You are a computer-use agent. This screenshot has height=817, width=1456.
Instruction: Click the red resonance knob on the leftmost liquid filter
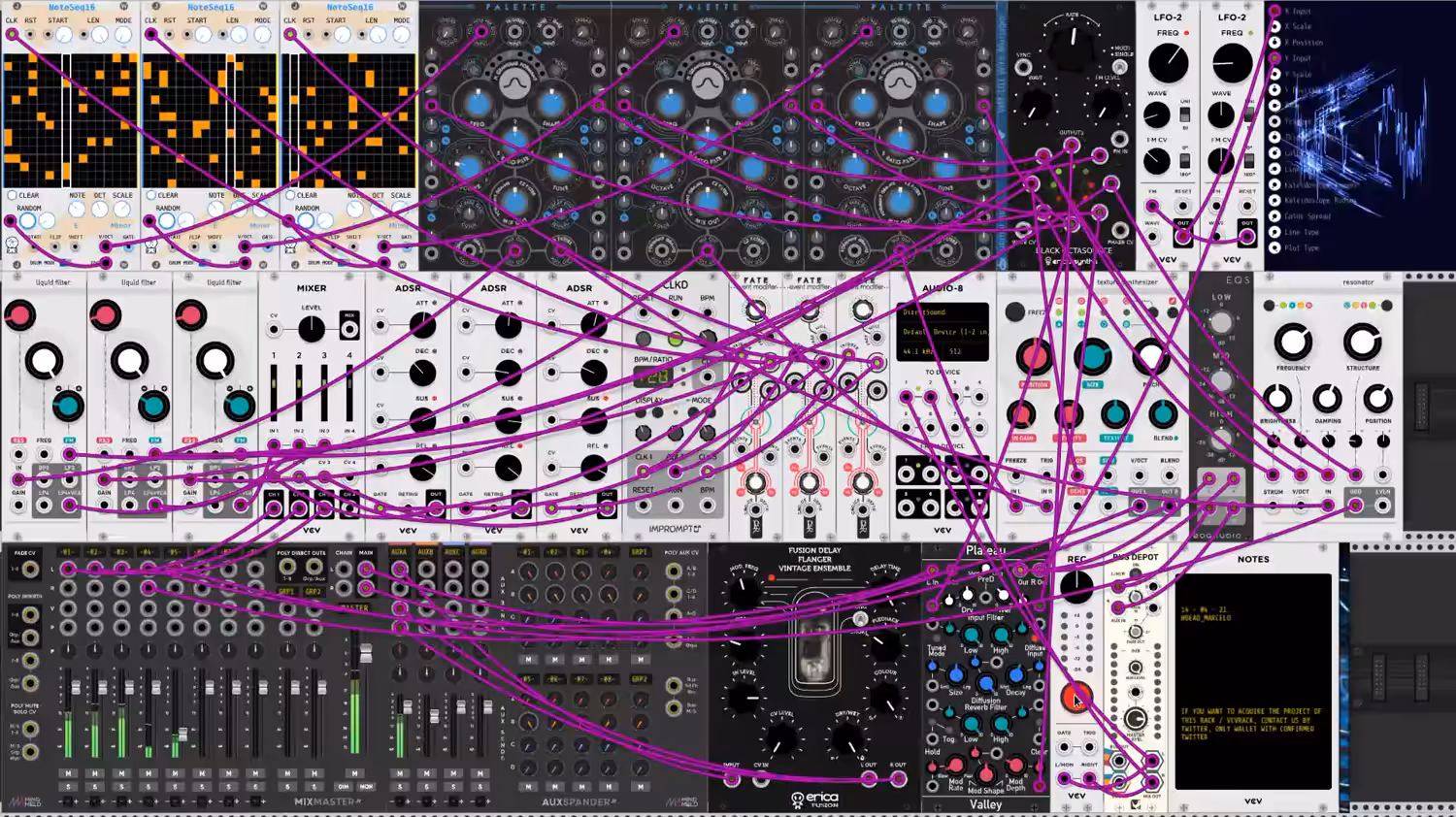coord(19,315)
